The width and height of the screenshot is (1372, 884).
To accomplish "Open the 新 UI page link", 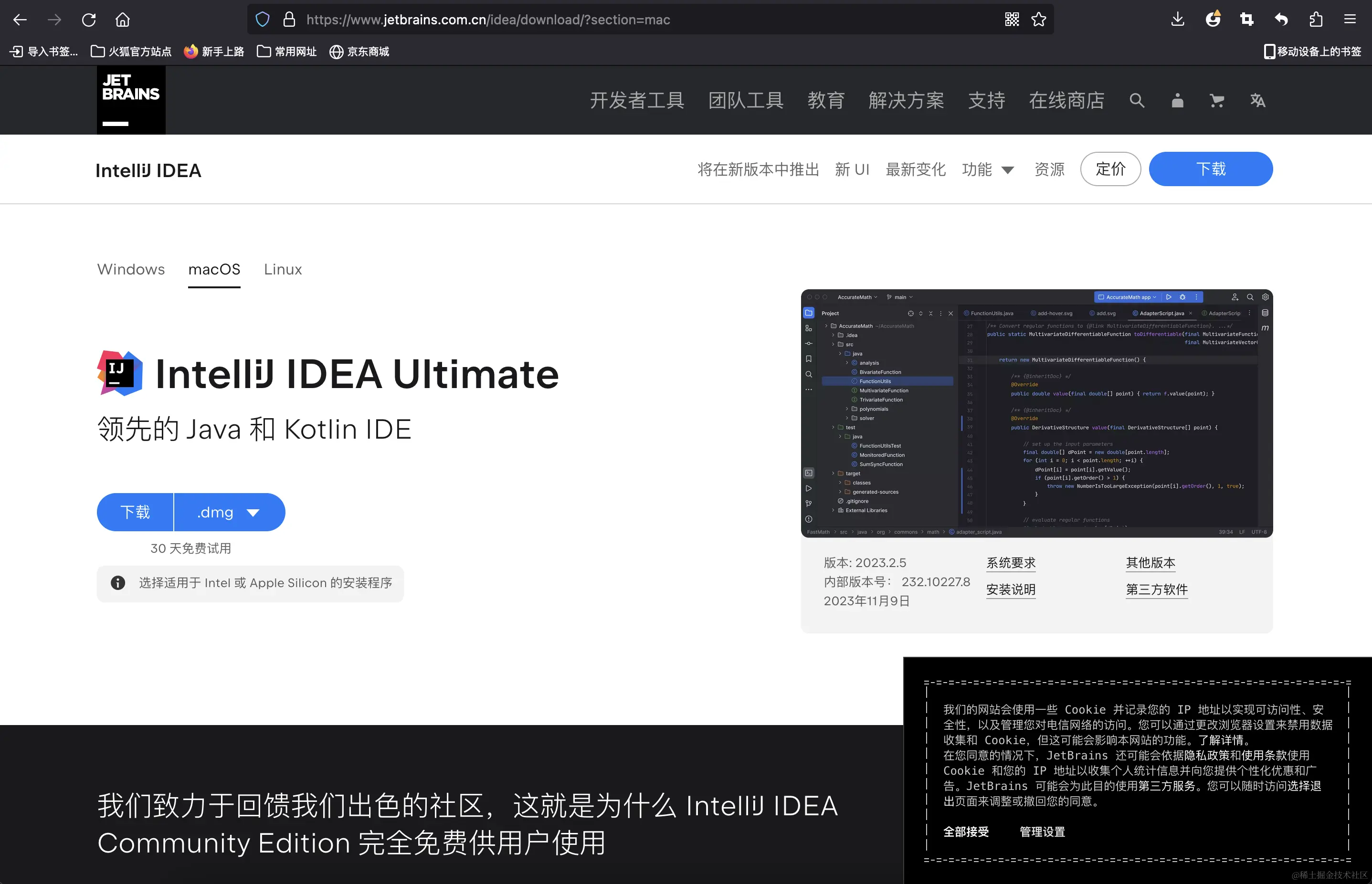I will 853,169.
